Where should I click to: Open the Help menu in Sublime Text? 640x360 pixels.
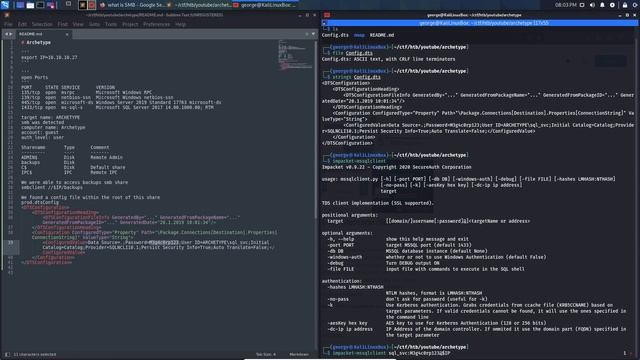click(x=180, y=24)
